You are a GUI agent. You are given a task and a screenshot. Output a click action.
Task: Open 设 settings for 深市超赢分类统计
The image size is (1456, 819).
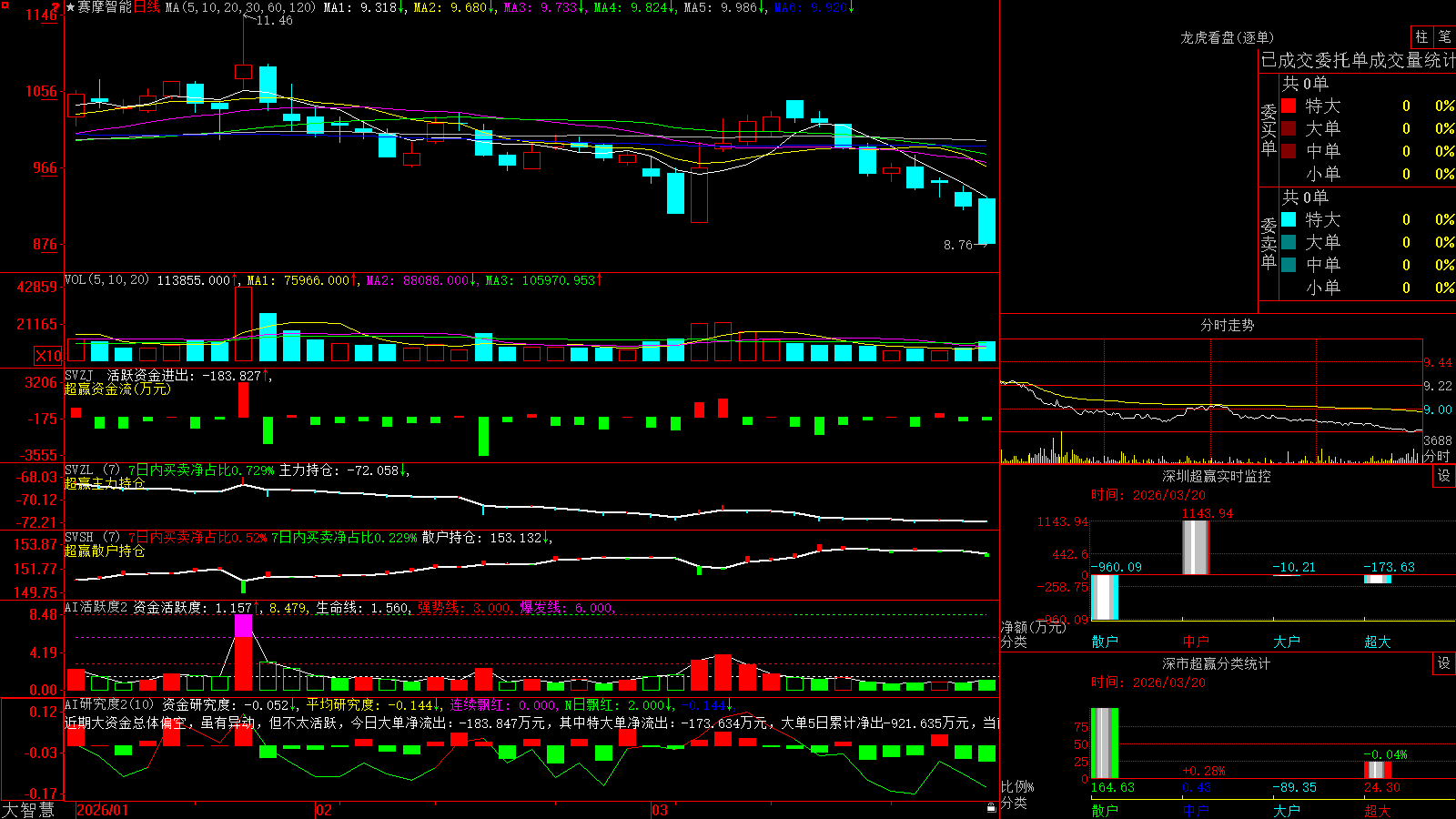1444,663
